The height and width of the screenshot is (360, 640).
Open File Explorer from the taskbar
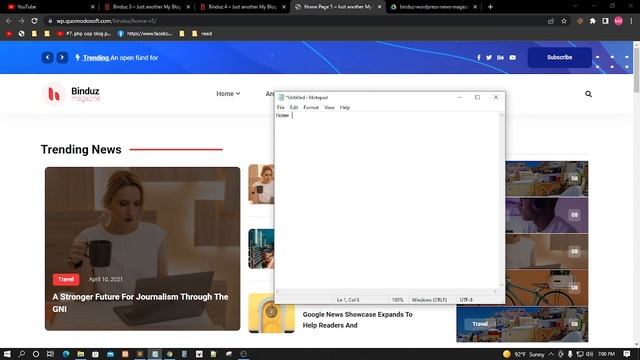(x=81, y=354)
